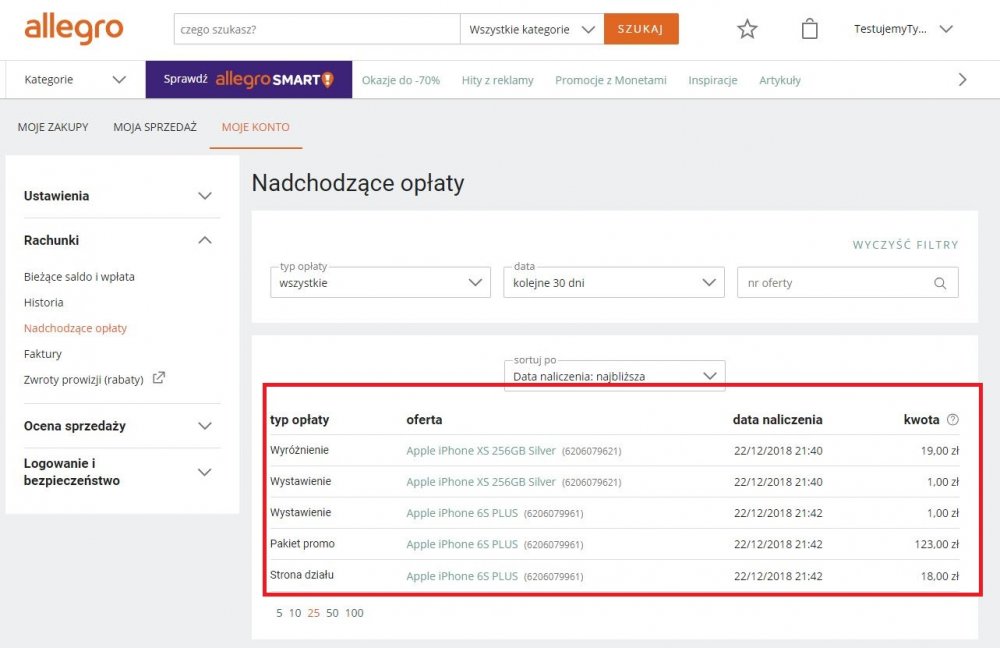
Task: Click the Sprawdź allegro SMART banner
Action: pos(249,80)
